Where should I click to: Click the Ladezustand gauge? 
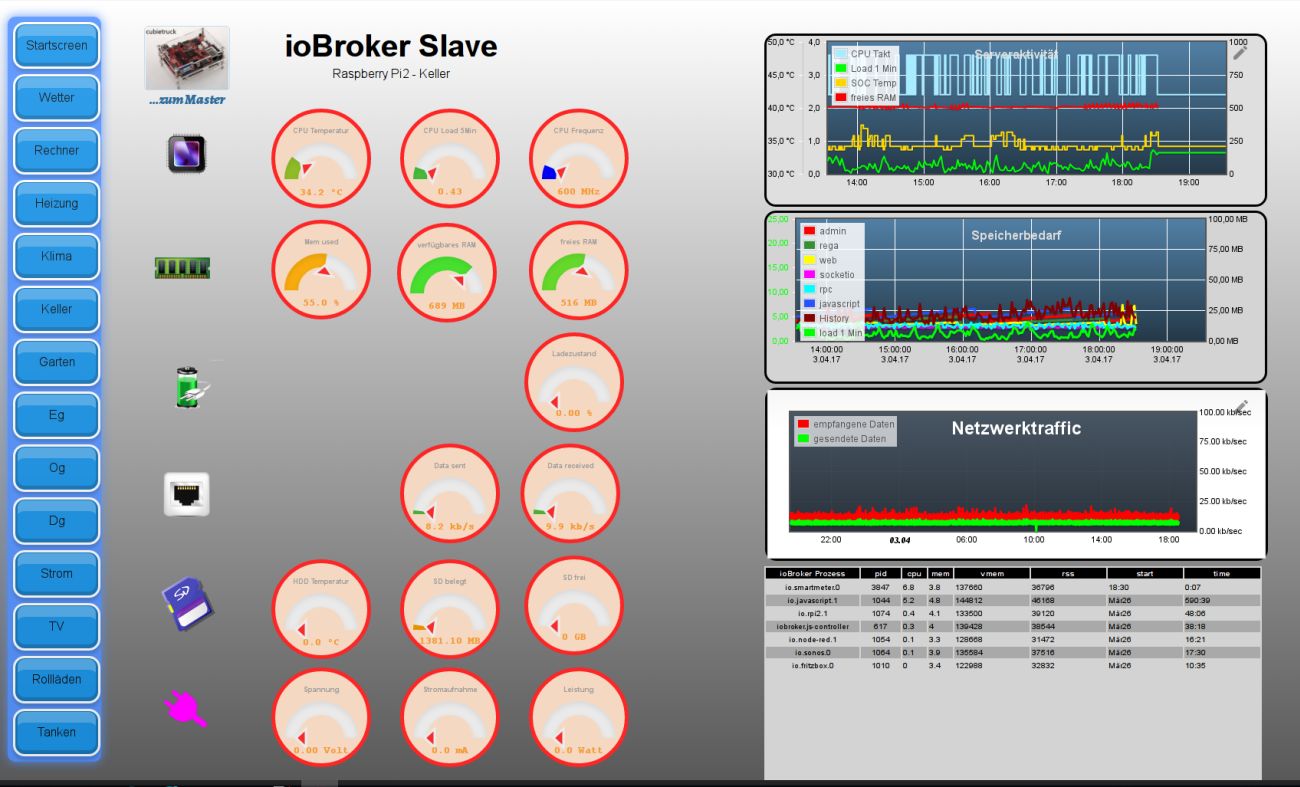574,382
